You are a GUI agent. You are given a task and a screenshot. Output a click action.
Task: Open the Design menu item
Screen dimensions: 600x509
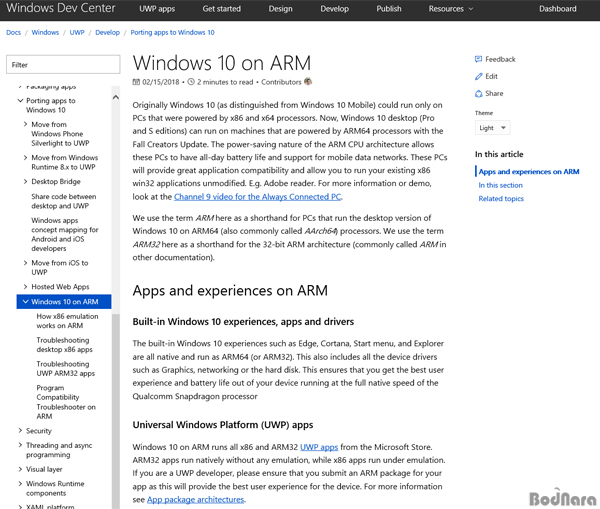(280, 9)
